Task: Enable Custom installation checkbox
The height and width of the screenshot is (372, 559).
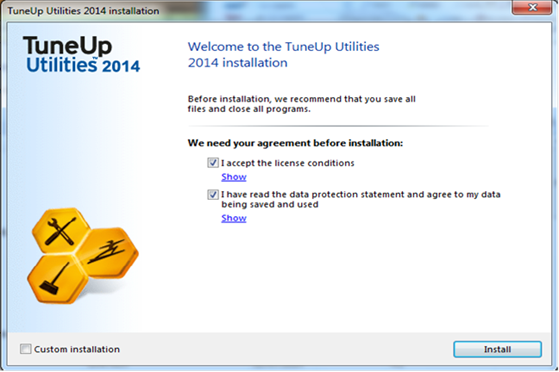Action: click(26, 349)
